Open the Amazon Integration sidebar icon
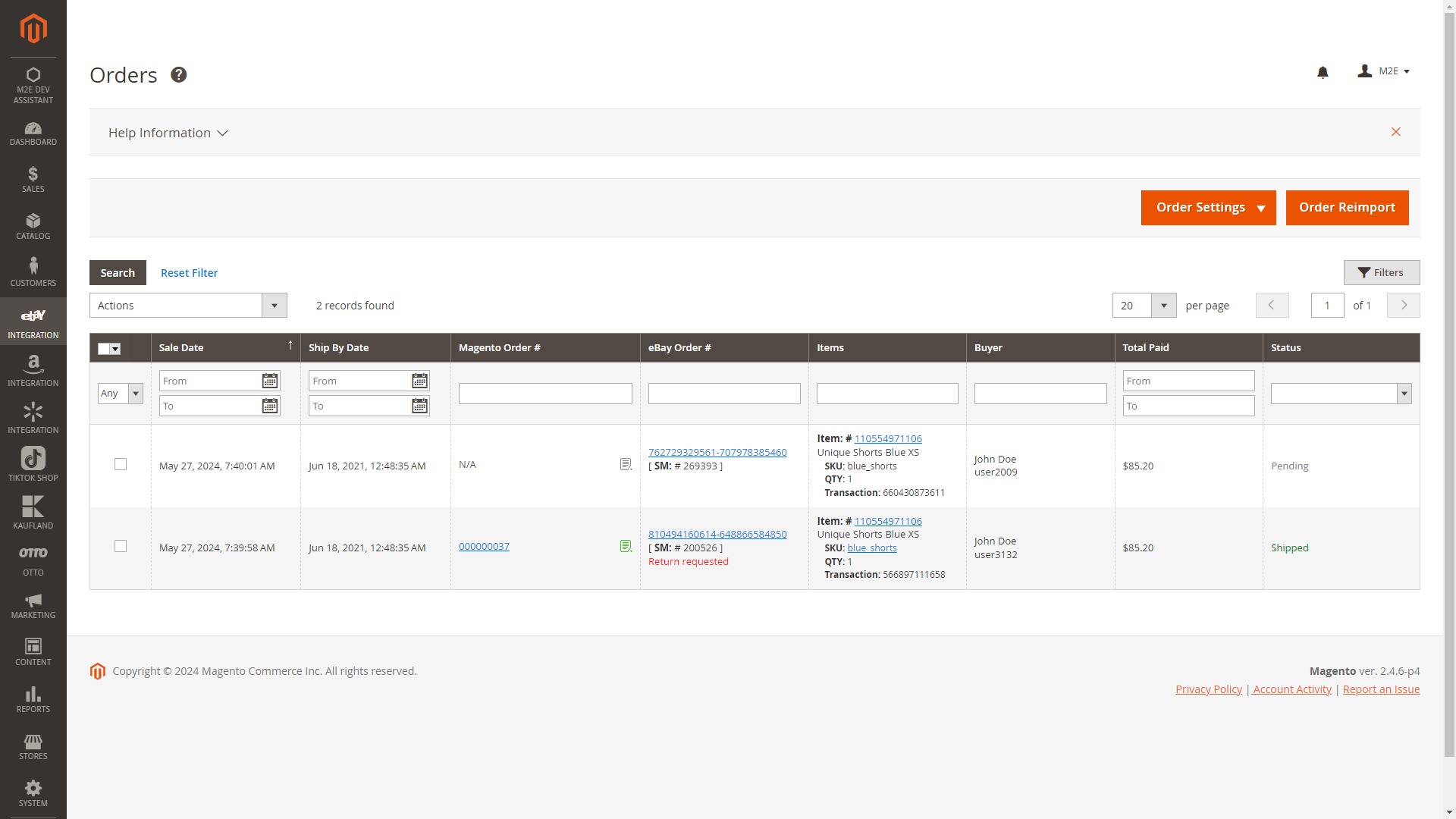This screenshot has width=1456, height=819. pyautogui.click(x=33, y=370)
